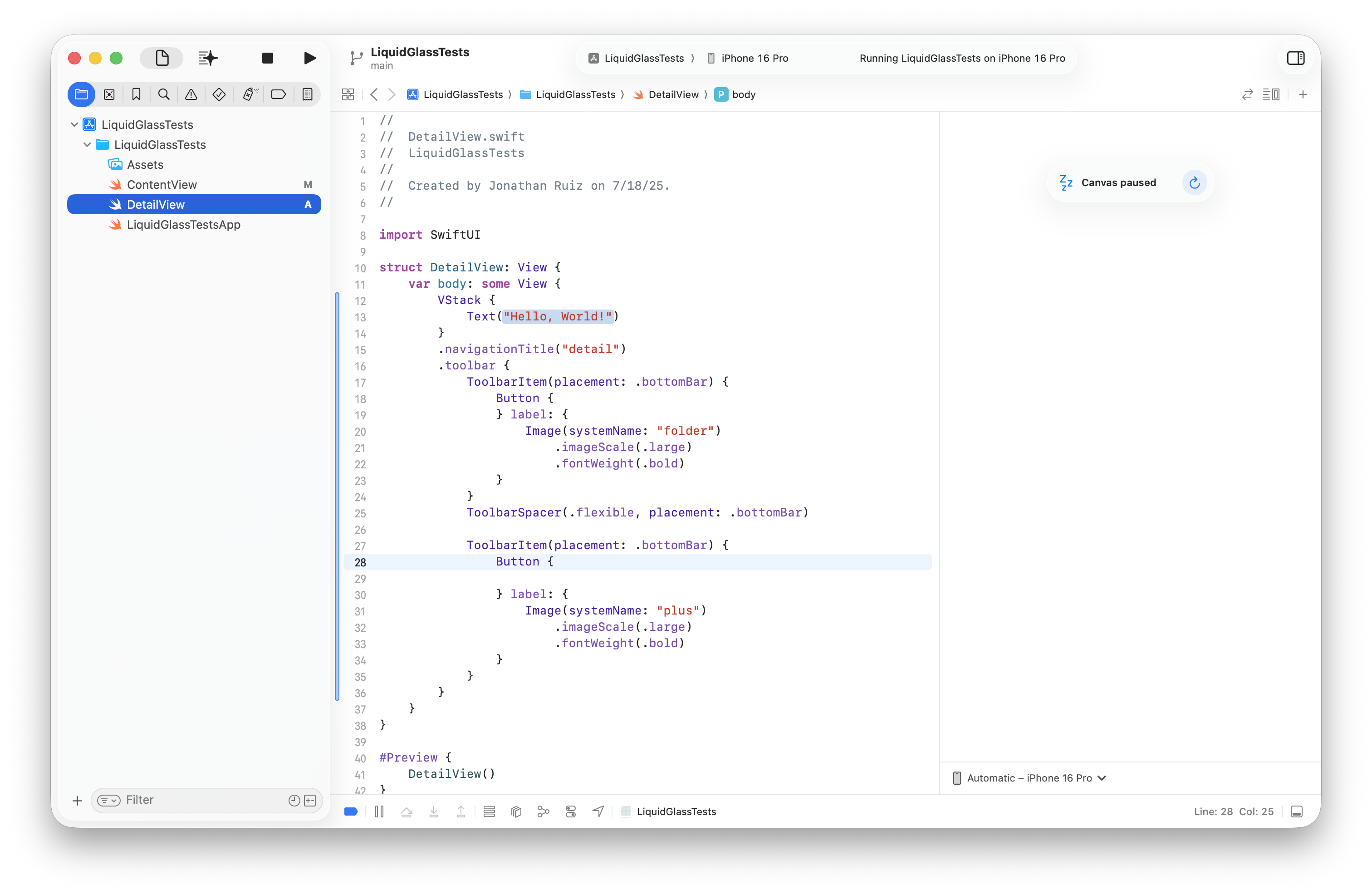Go forward with the right chevron
The height and width of the screenshot is (895, 1372).
pyautogui.click(x=392, y=94)
